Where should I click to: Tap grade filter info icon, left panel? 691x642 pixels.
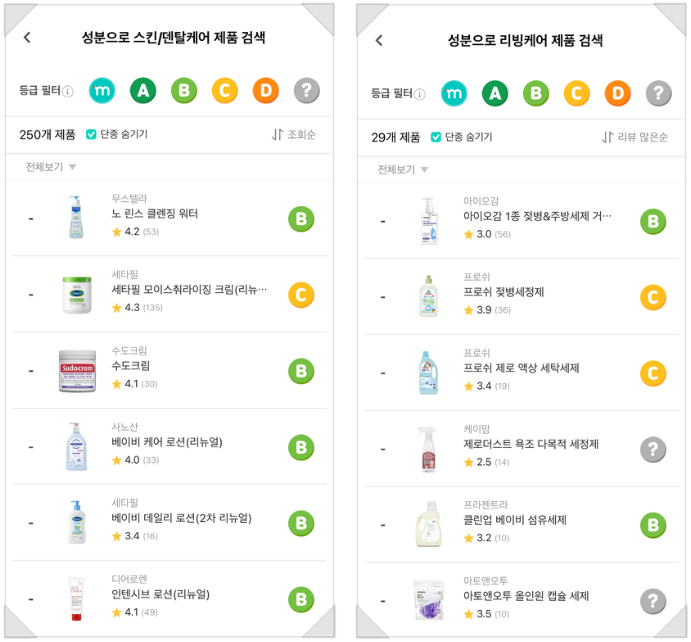click(69, 92)
